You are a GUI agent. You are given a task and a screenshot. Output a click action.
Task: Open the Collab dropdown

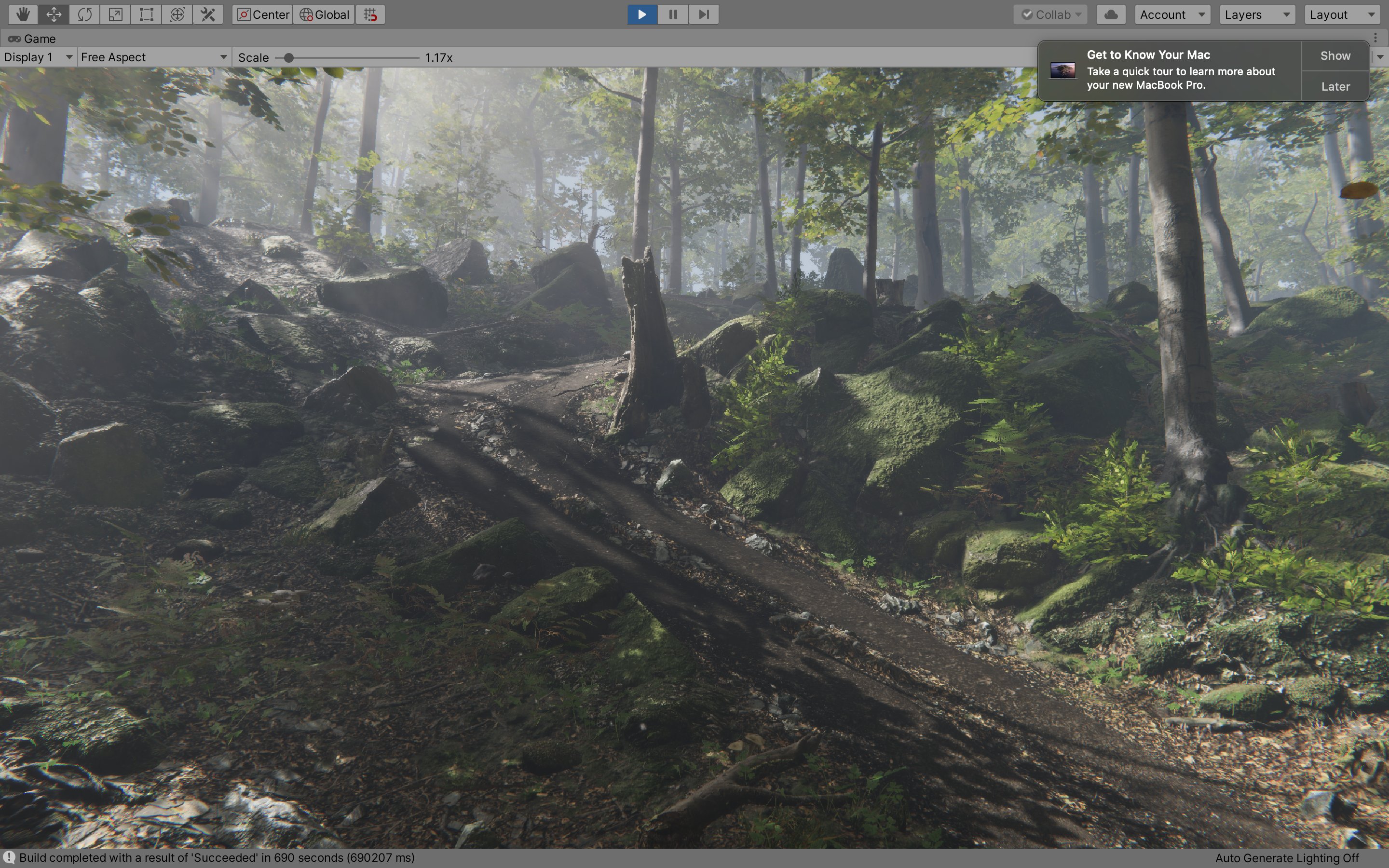coord(1051,14)
